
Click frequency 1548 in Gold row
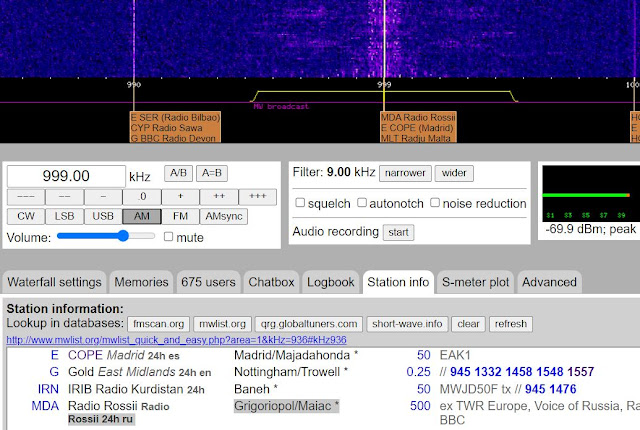[549, 372]
